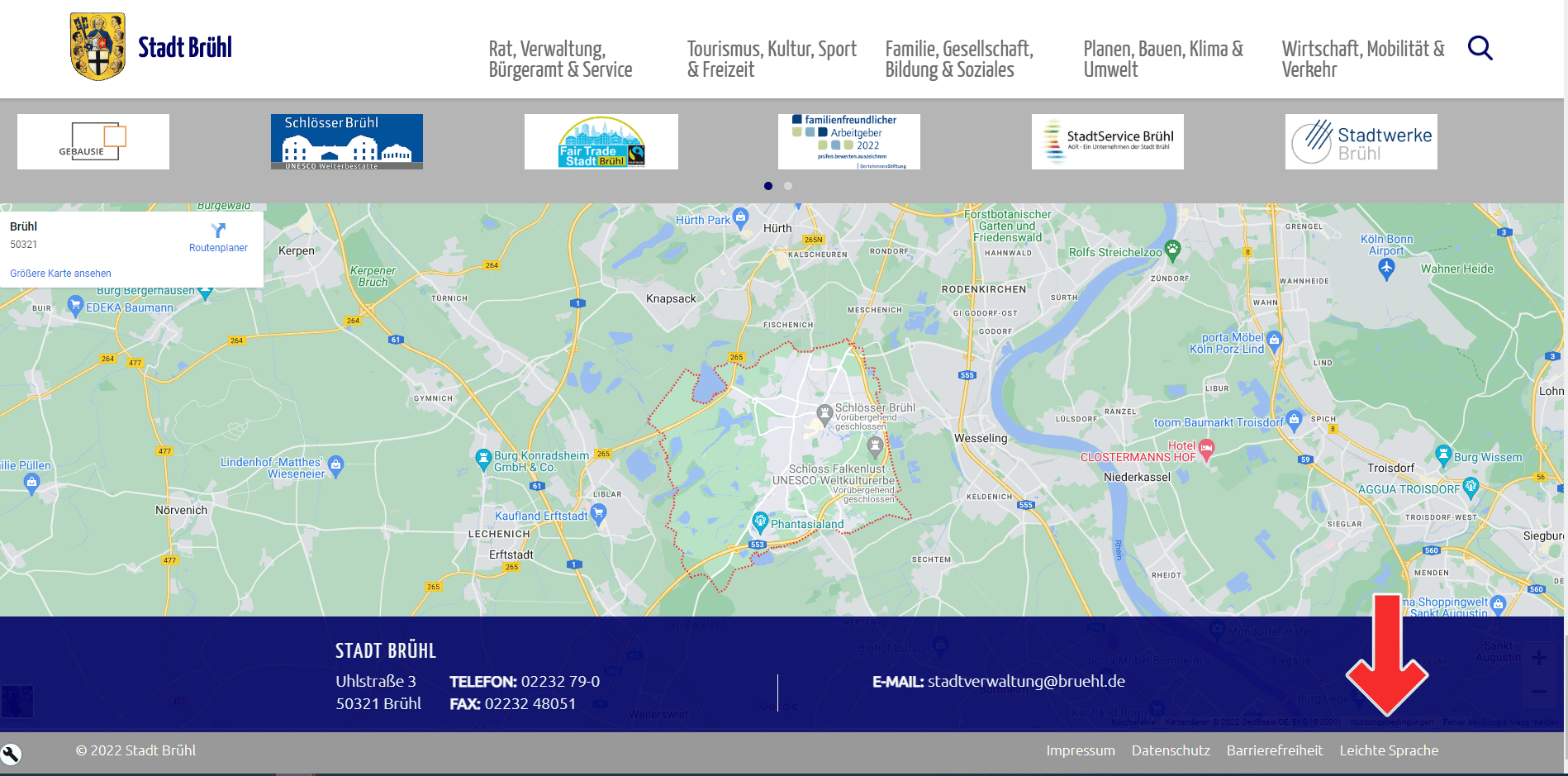Image resolution: width=1568 pixels, height=776 pixels.
Task: Click the Nutzungsbedingungen map terms link
Action: pos(1392,722)
